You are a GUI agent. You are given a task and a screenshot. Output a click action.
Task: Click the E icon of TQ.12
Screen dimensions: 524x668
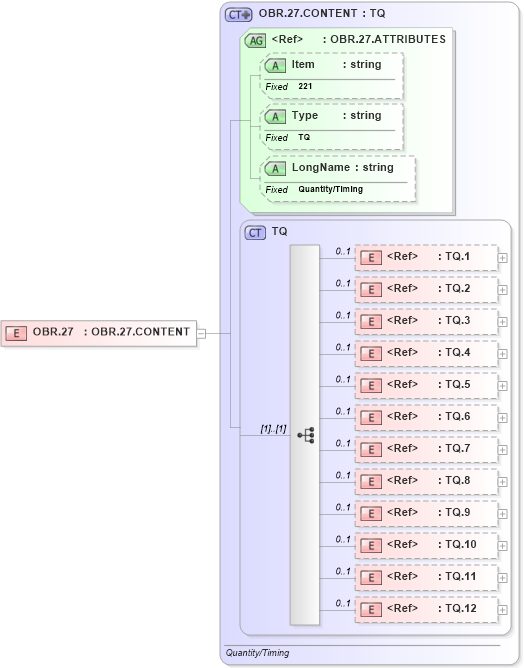pyautogui.click(x=371, y=610)
